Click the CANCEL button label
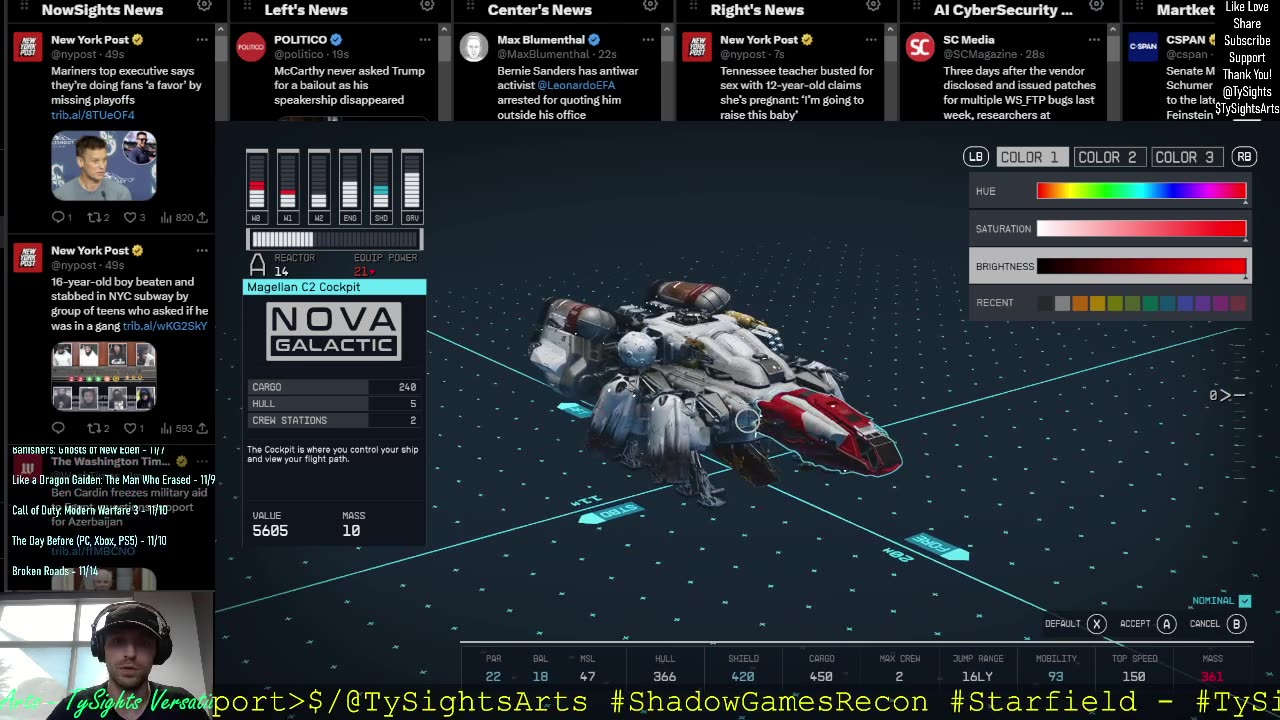 click(1205, 624)
